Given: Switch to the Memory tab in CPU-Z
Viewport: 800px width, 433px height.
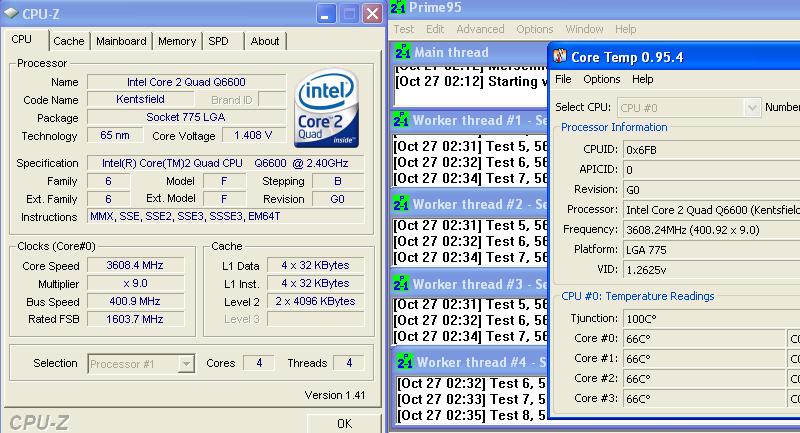Looking at the screenshot, I should pos(177,41).
